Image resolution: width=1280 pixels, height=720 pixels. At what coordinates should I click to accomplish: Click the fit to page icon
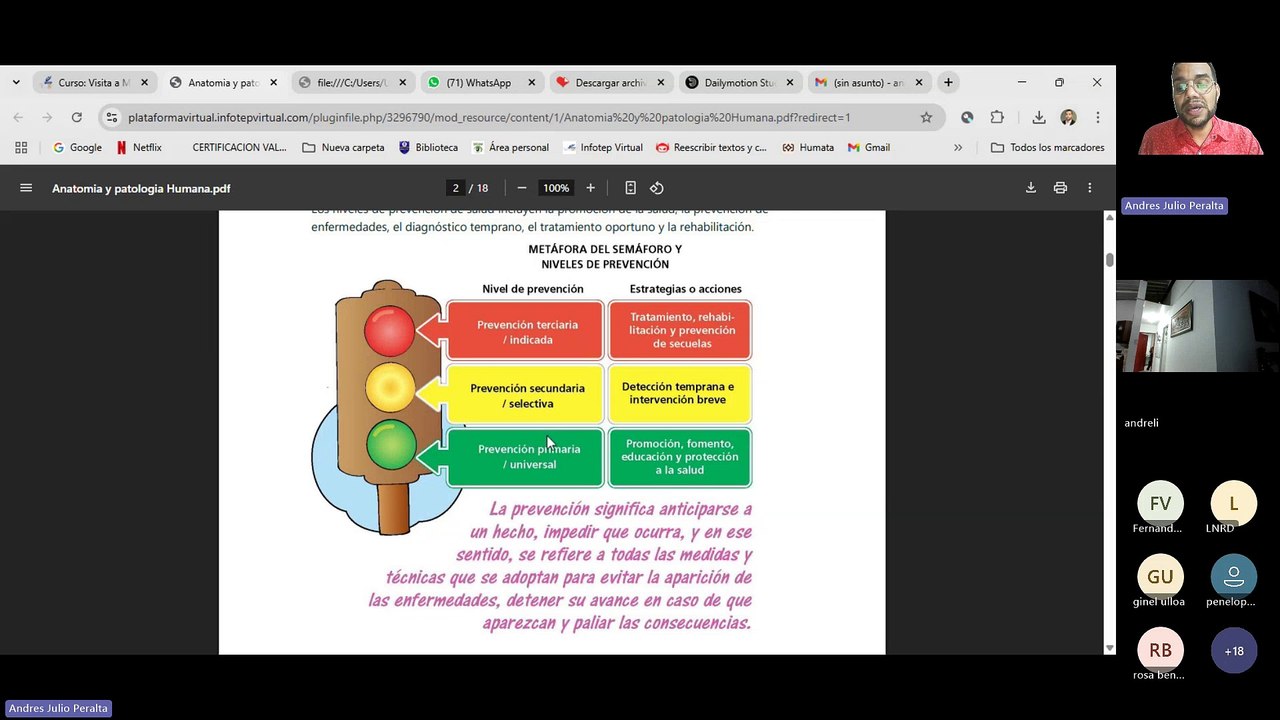pos(630,188)
